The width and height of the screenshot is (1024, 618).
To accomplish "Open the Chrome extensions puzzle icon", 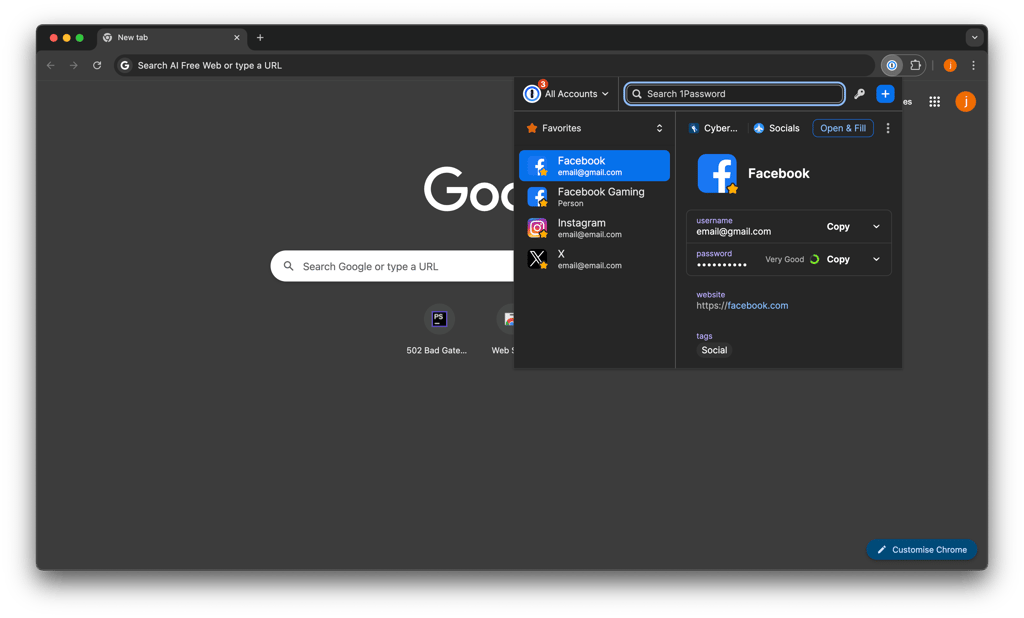I will point(916,65).
